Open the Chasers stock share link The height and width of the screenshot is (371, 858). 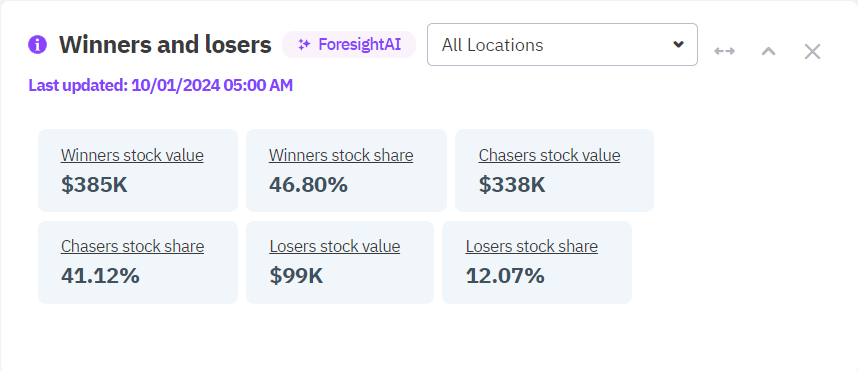pyautogui.click(x=132, y=246)
